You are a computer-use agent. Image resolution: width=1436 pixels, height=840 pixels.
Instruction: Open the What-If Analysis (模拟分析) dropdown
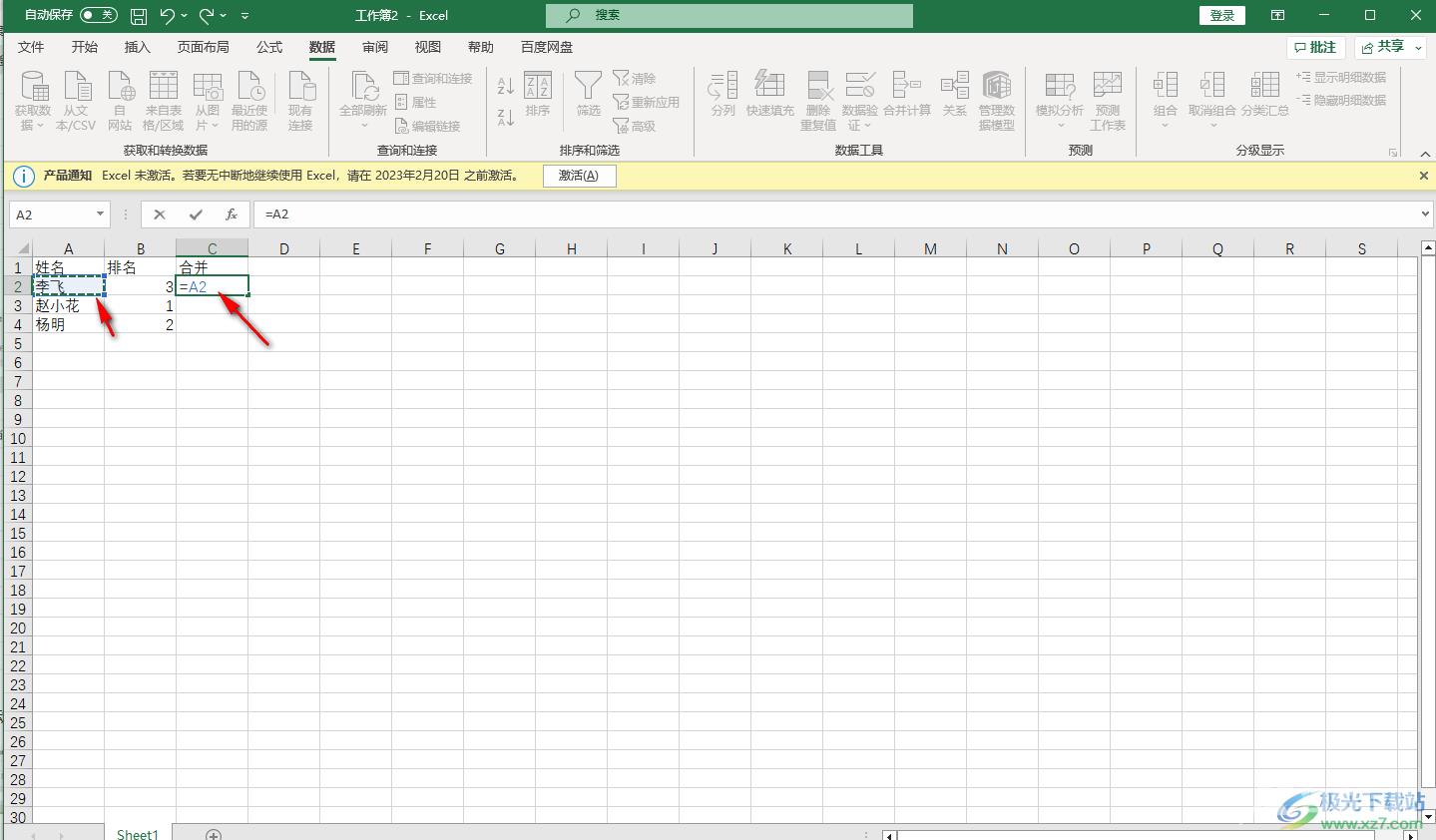(1060, 101)
